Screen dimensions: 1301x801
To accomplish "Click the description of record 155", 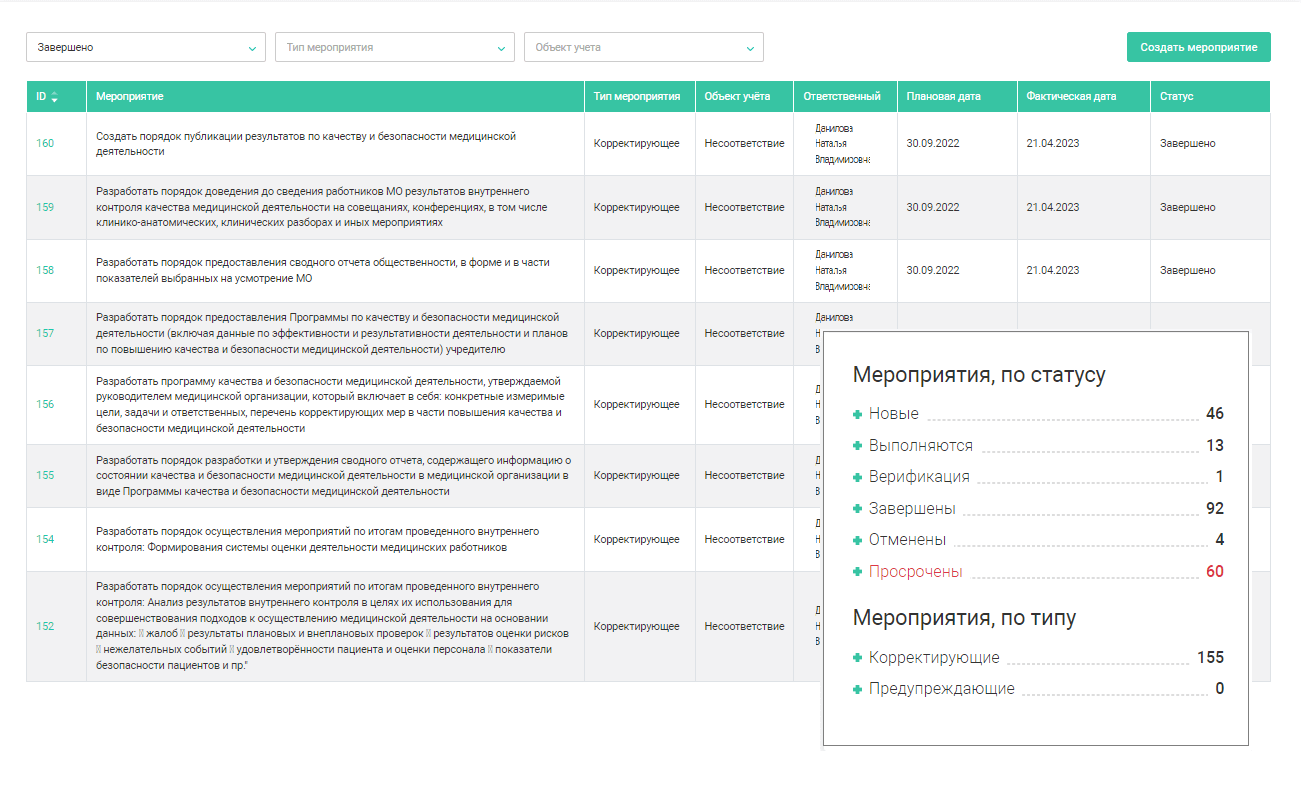I will 333,475.
